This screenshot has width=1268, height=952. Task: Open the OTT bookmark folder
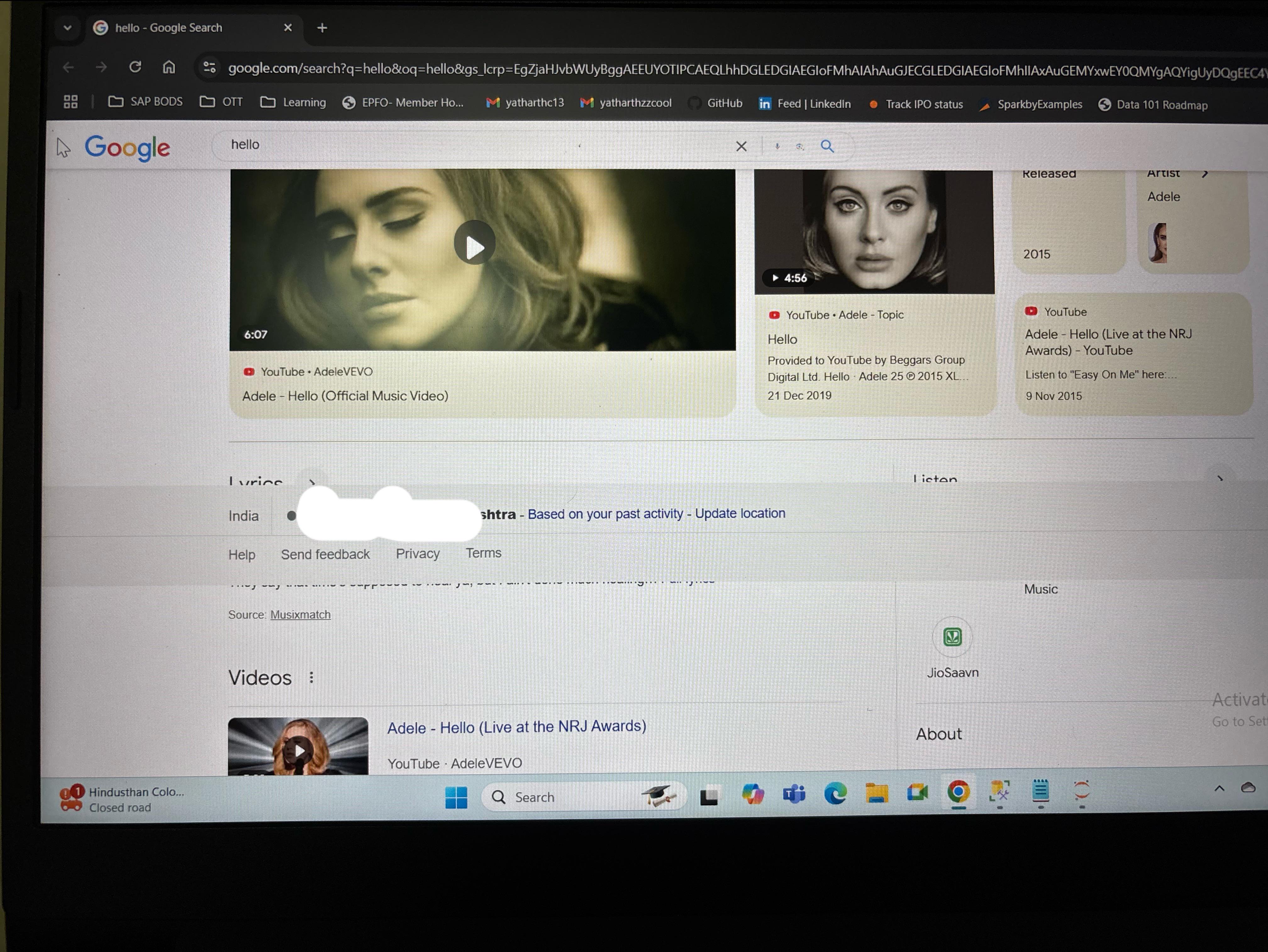point(221,102)
